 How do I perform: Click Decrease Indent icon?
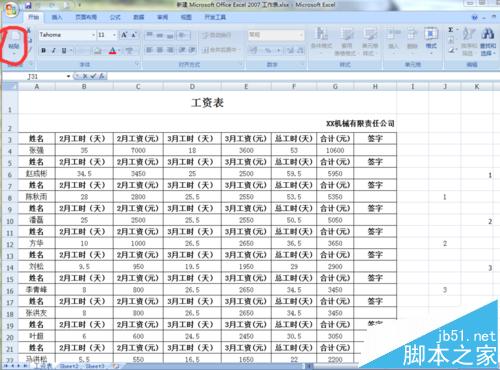tap(182, 50)
